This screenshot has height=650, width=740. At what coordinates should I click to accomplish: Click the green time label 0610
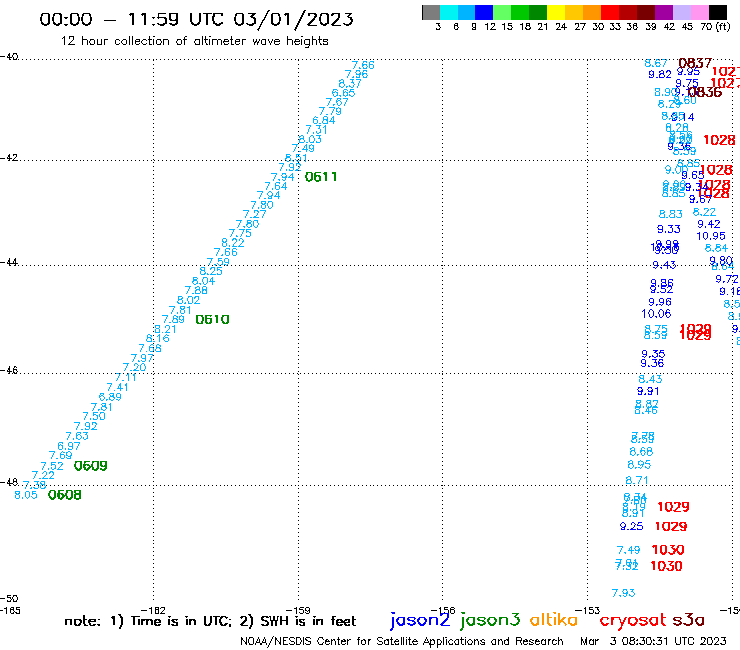(212, 320)
